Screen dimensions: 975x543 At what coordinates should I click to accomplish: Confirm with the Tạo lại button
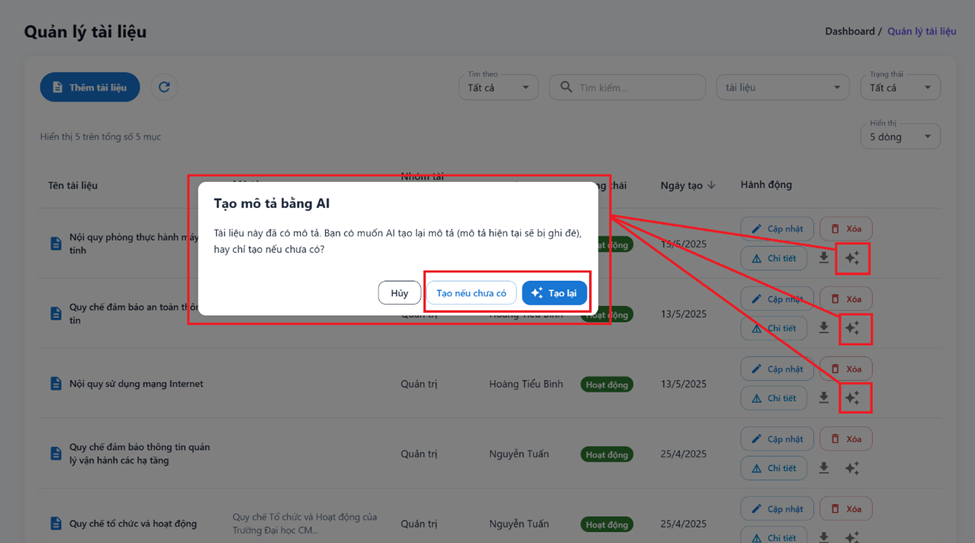554,293
